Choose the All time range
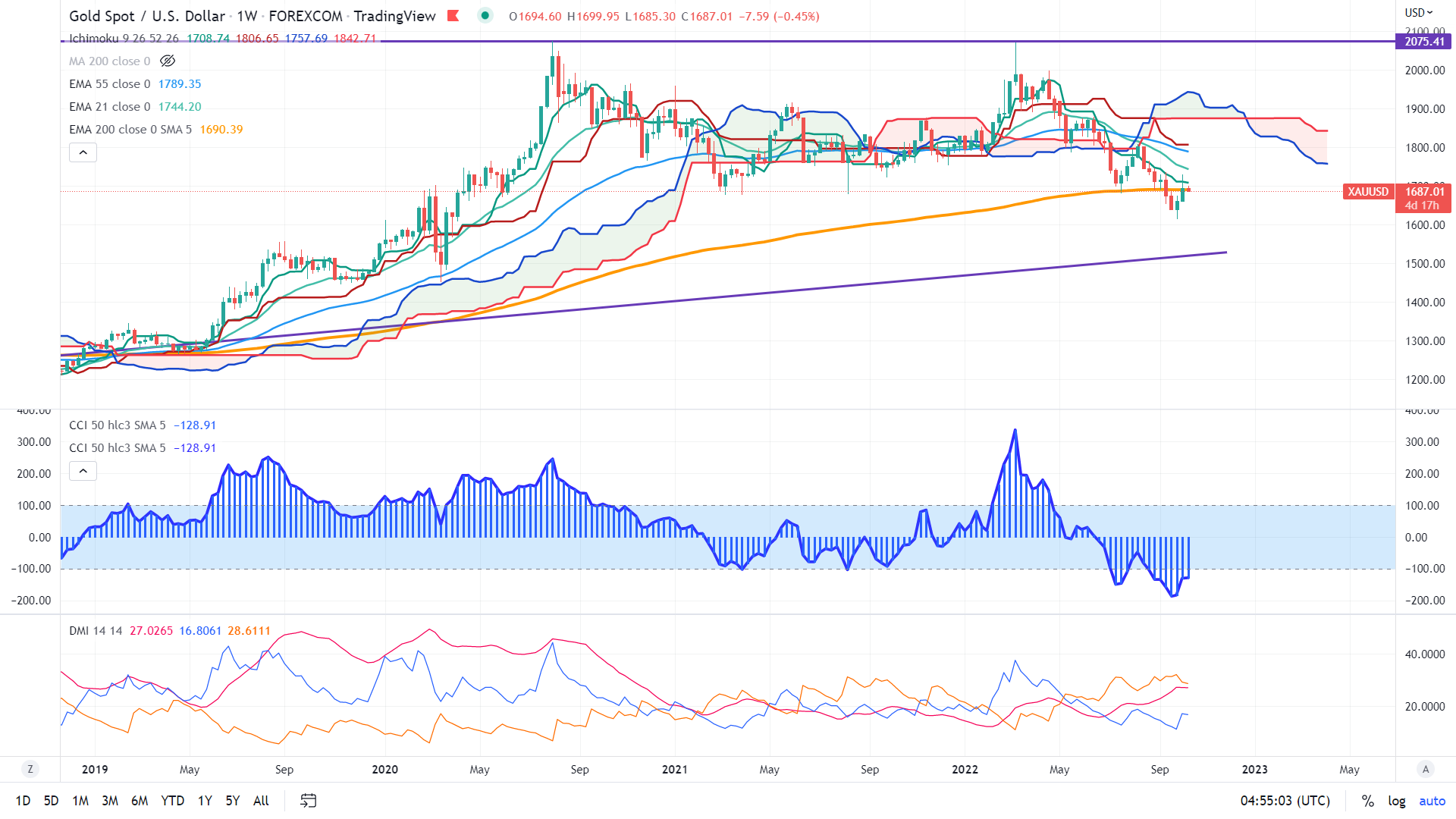 coord(261,801)
